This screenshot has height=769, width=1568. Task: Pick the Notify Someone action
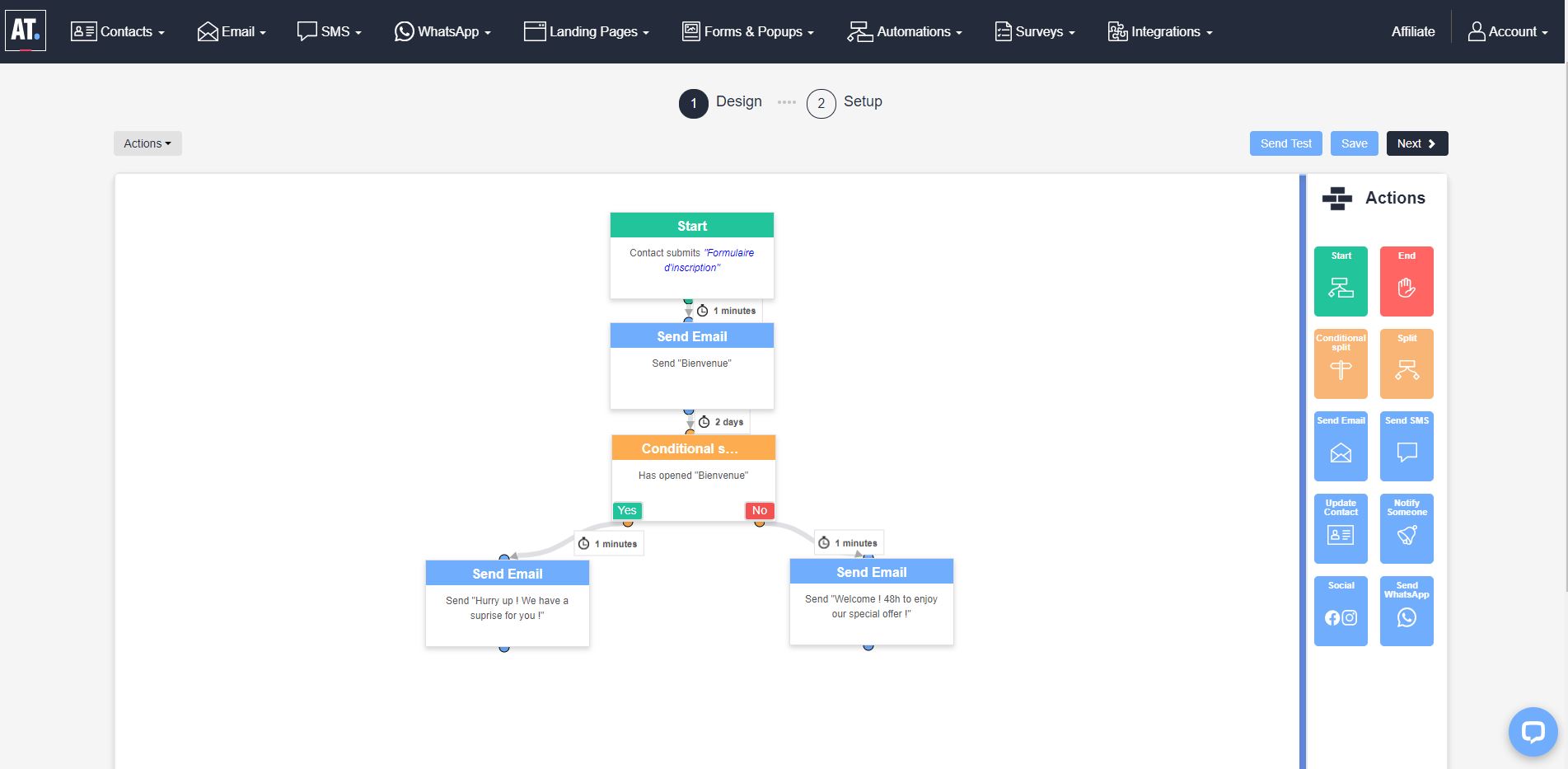[1407, 528]
